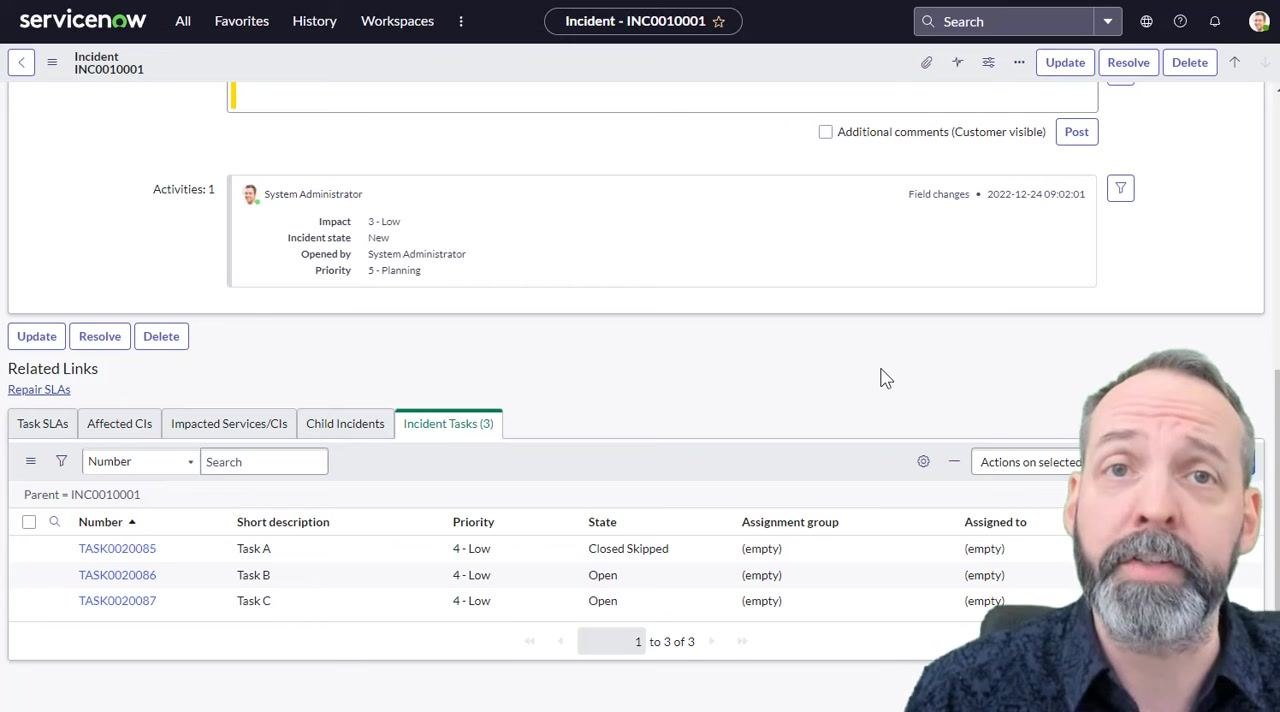Open the list personalize gear icon
This screenshot has width=1280, height=712.
(923, 461)
